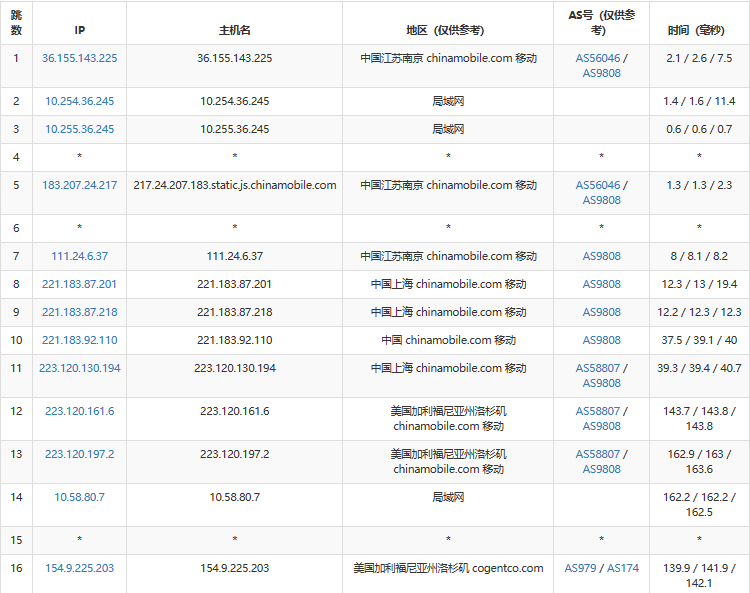Select 局域网 region in hop 14 row
This screenshot has width=750, height=593.
click(448, 497)
